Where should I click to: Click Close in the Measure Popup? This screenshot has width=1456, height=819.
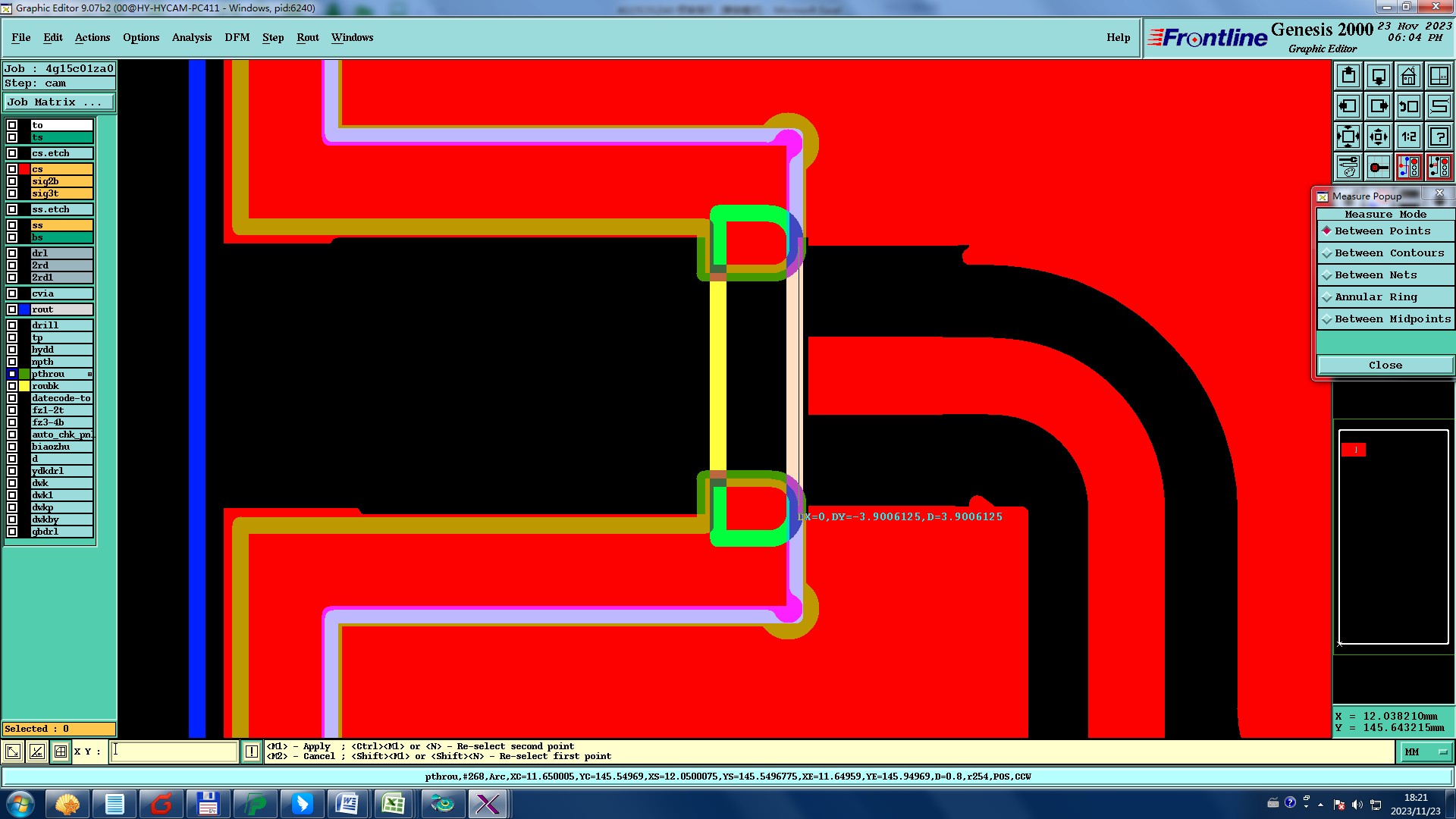pos(1385,365)
